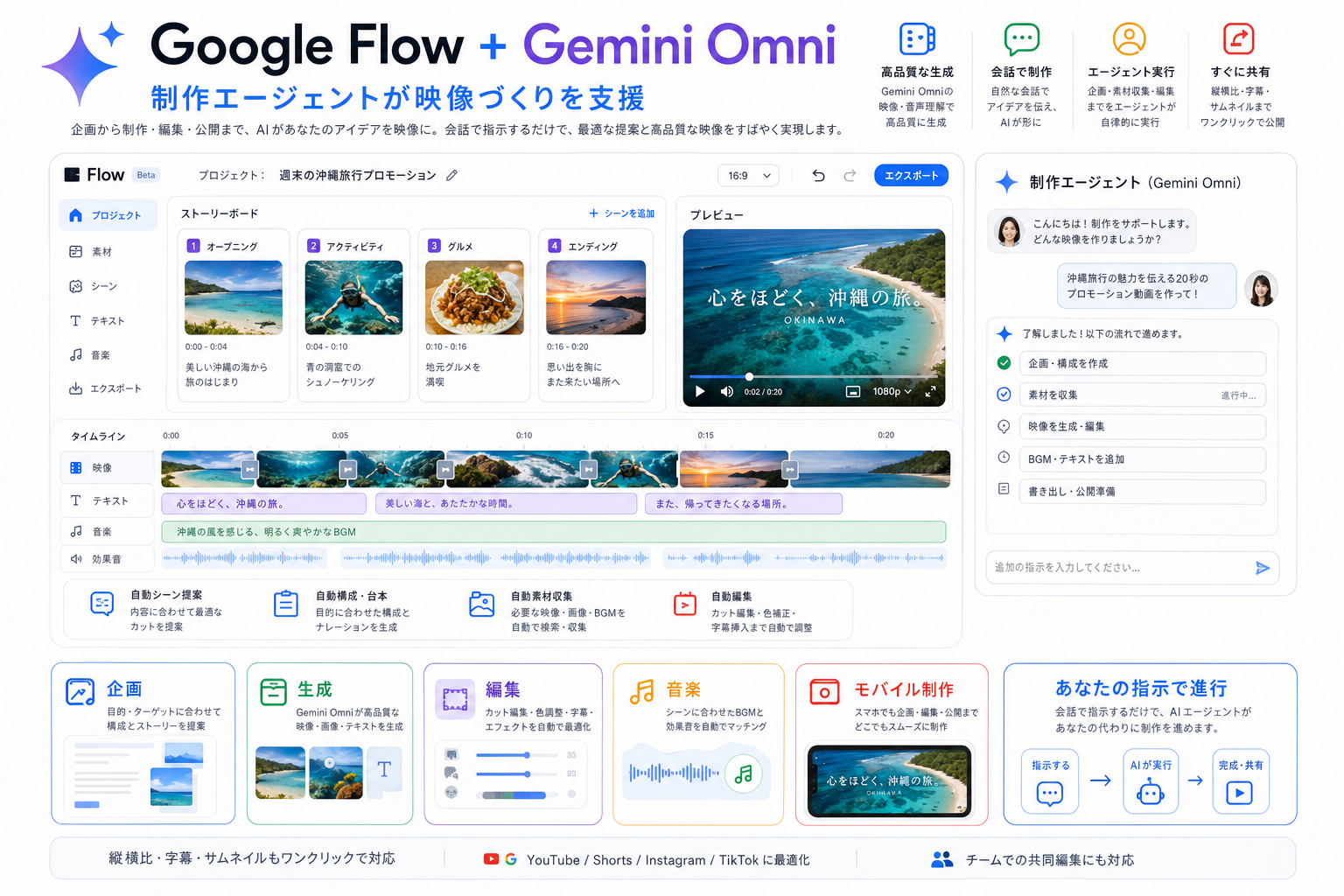
Task: Click the 完成・共有 step button
Action: point(1240,781)
